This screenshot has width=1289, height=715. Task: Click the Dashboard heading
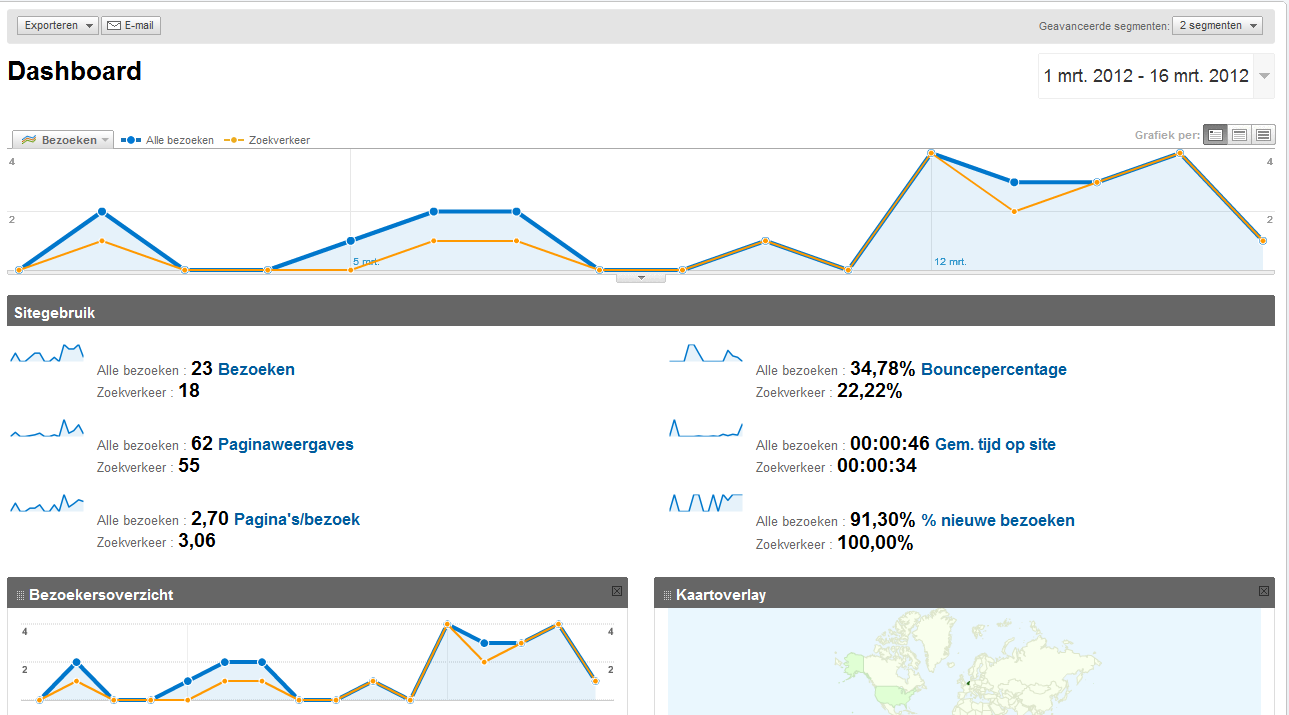coord(74,71)
